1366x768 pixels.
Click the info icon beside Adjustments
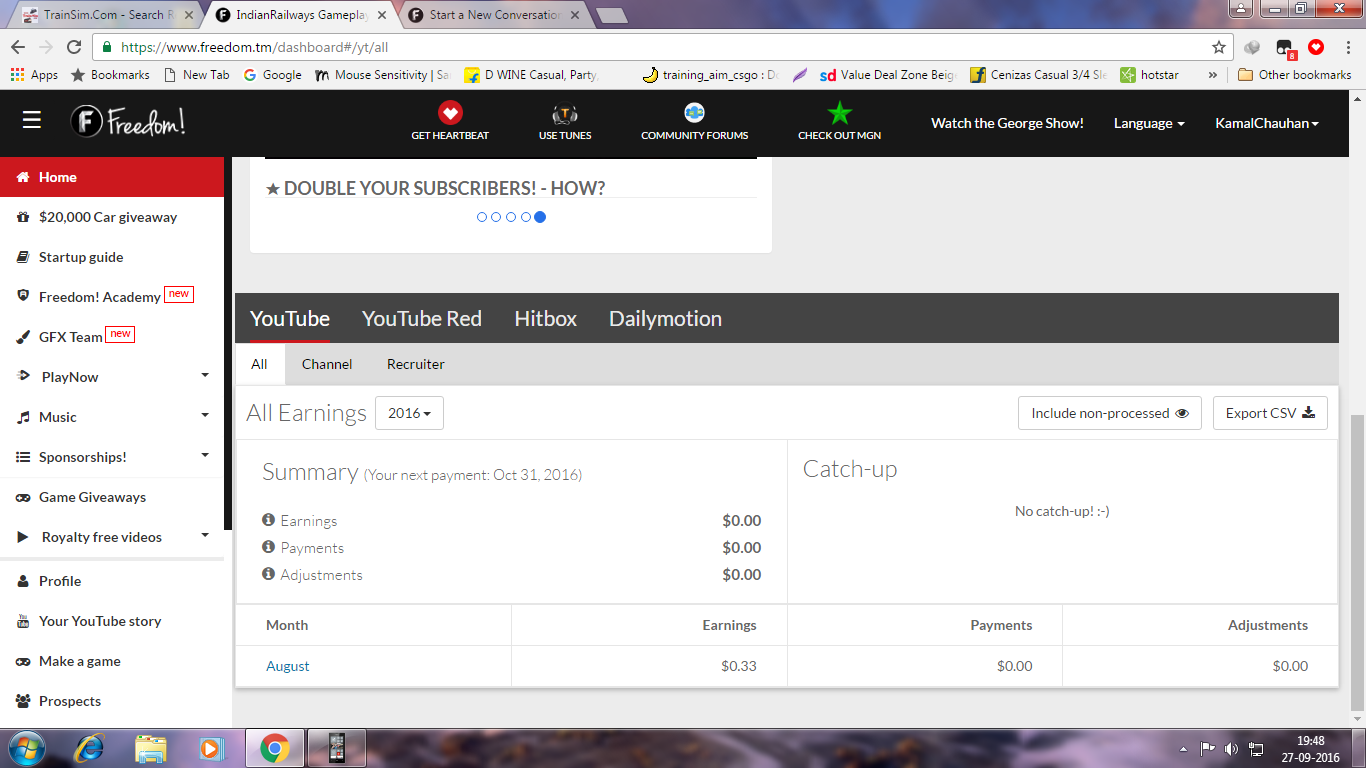268,574
